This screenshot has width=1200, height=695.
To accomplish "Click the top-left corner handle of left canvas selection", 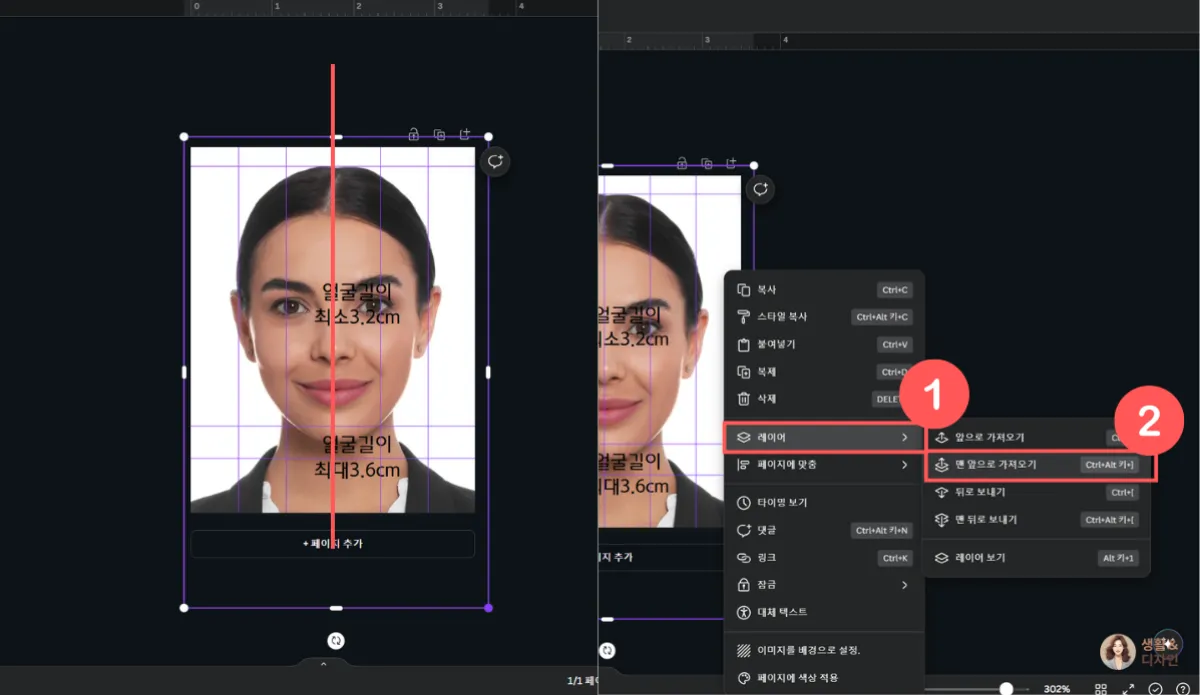I will pyautogui.click(x=184, y=136).
